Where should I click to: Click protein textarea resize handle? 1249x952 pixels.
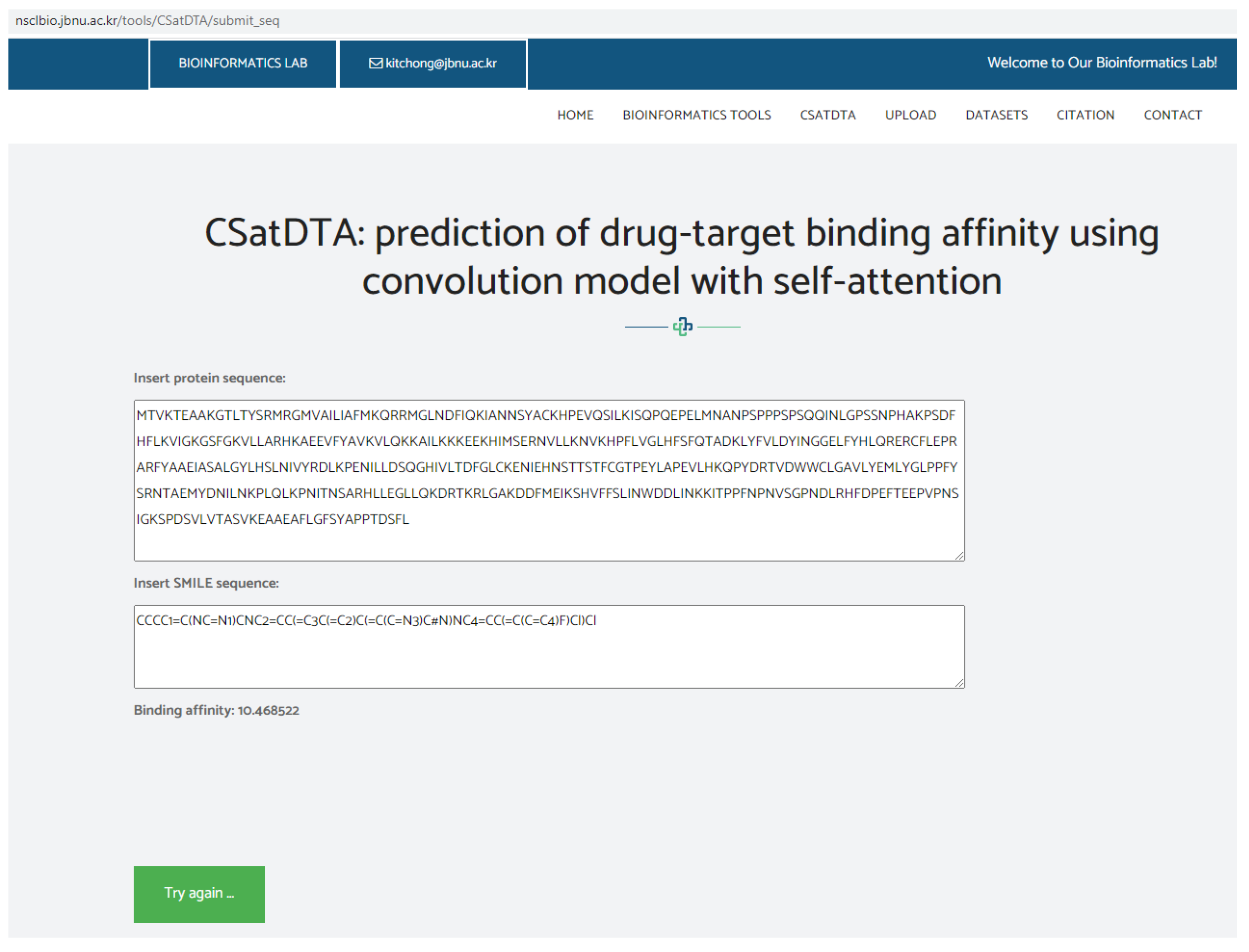(x=959, y=556)
